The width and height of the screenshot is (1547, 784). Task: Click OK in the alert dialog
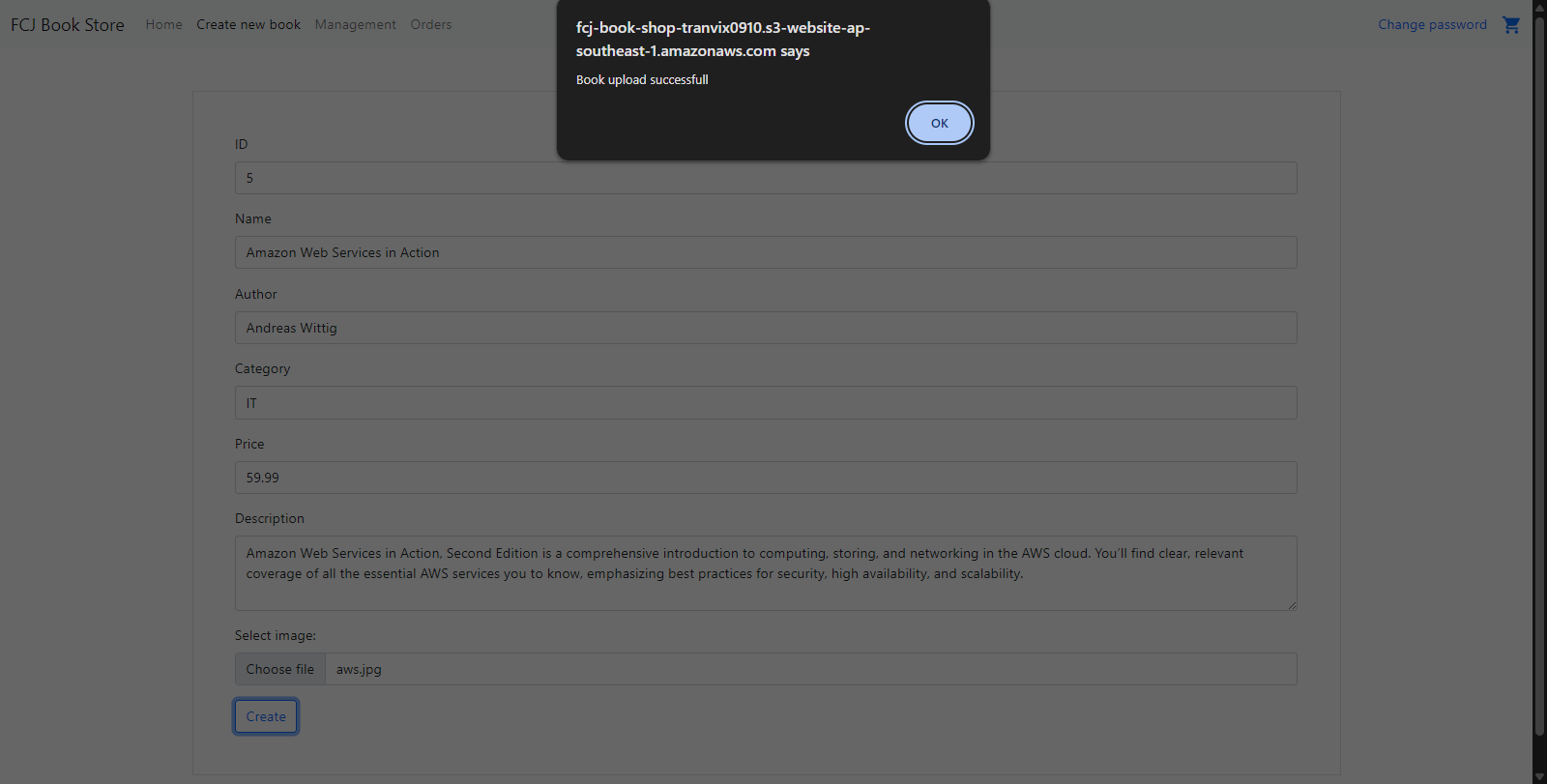[x=939, y=123]
